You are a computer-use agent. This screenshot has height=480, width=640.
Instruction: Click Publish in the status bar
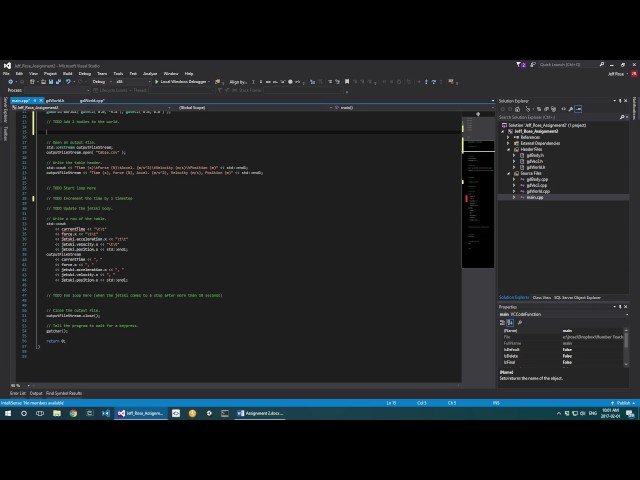point(623,403)
